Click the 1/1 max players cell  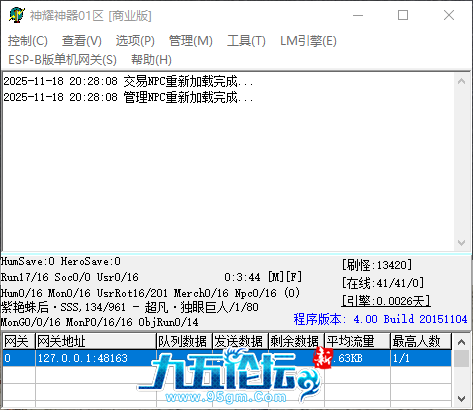pyautogui.click(x=421, y=358)
